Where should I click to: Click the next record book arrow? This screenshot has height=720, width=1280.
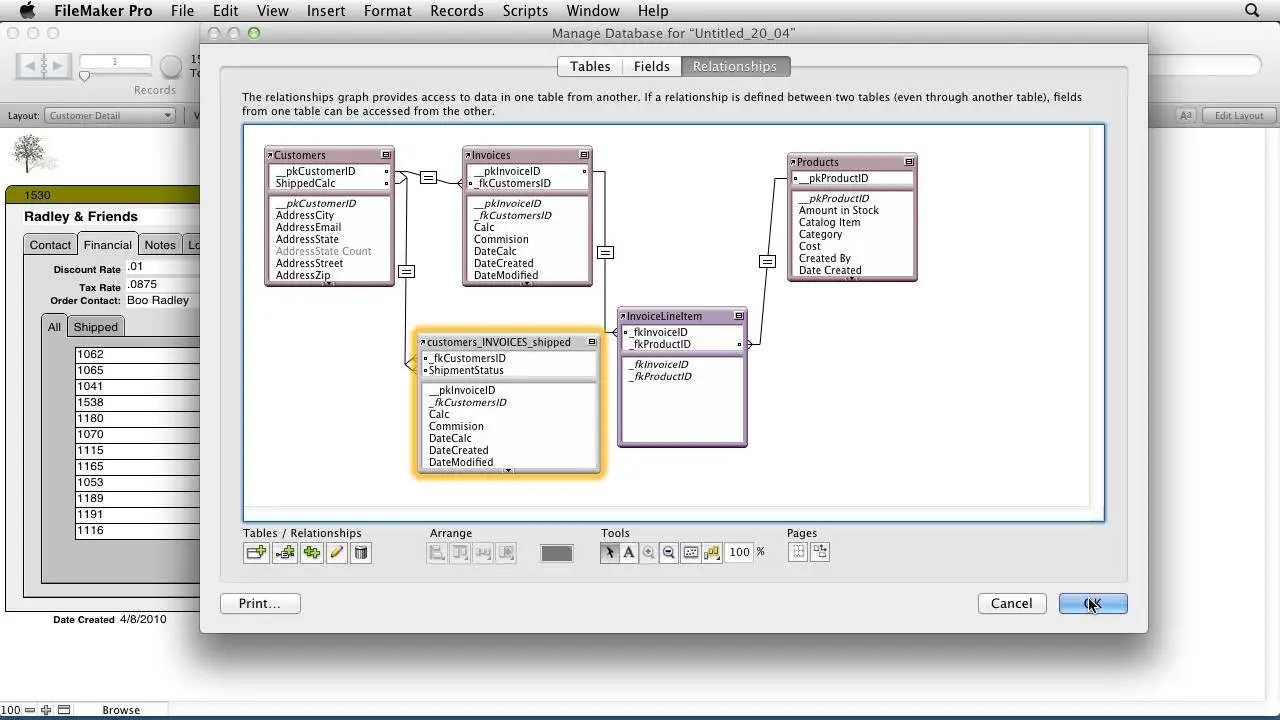point(56,66)
